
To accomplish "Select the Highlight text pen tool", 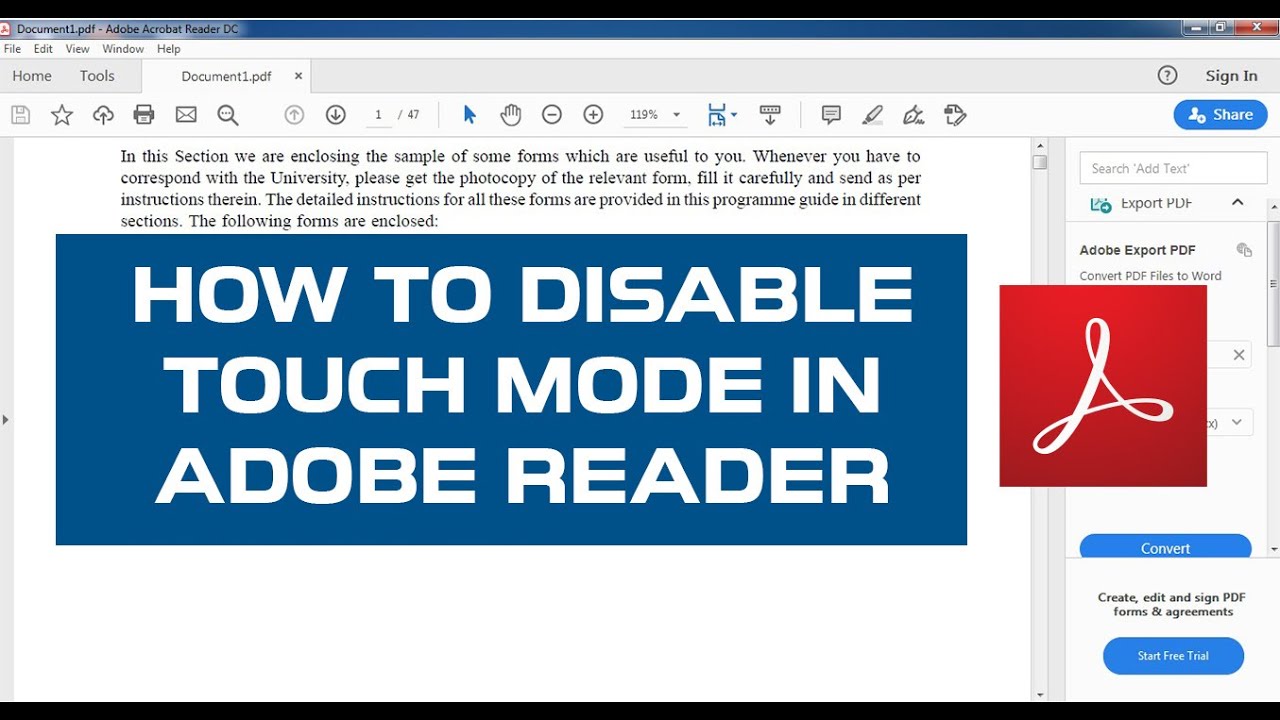I will (873, 115).
